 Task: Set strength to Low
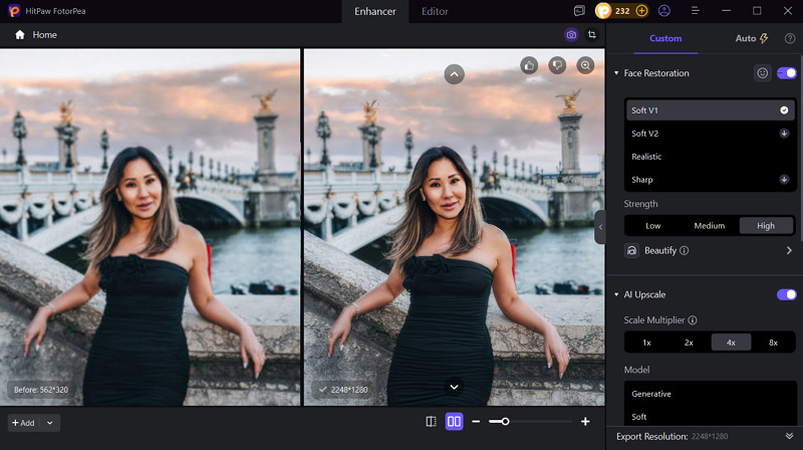pos(653,226)
